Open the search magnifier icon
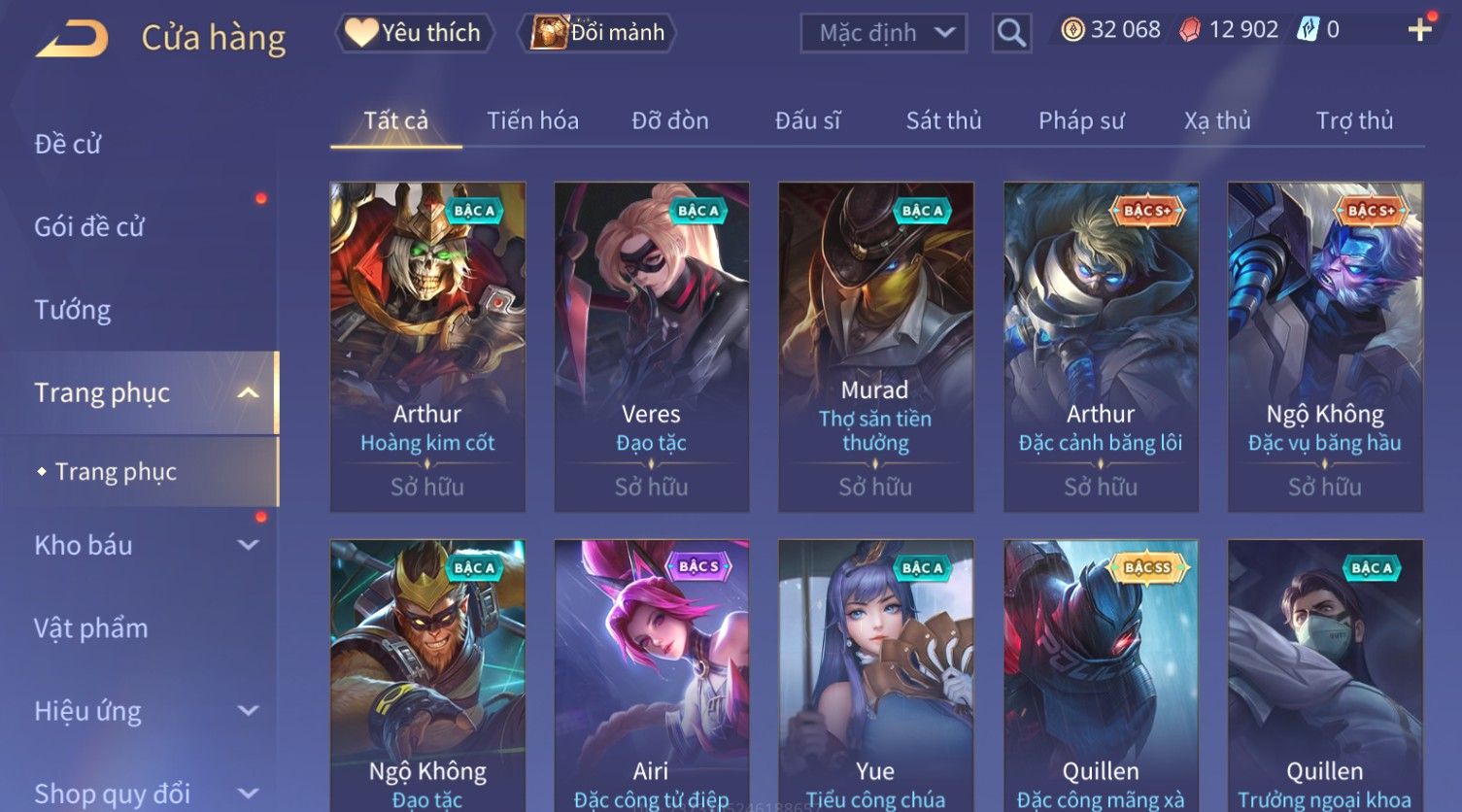 point(1011,33)
